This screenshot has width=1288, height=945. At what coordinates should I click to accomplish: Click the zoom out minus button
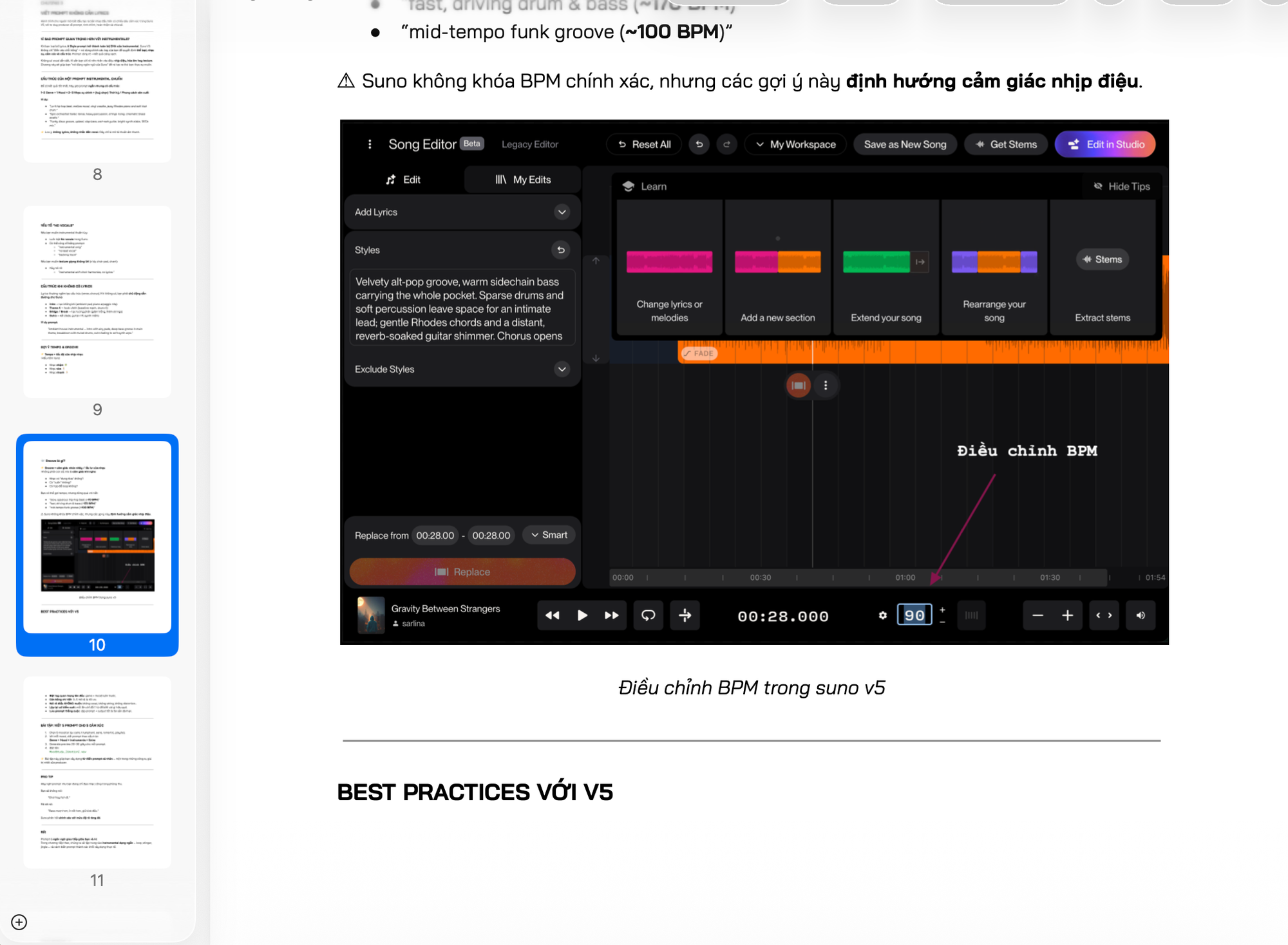pyautogui.click(x=1037, y=615)
